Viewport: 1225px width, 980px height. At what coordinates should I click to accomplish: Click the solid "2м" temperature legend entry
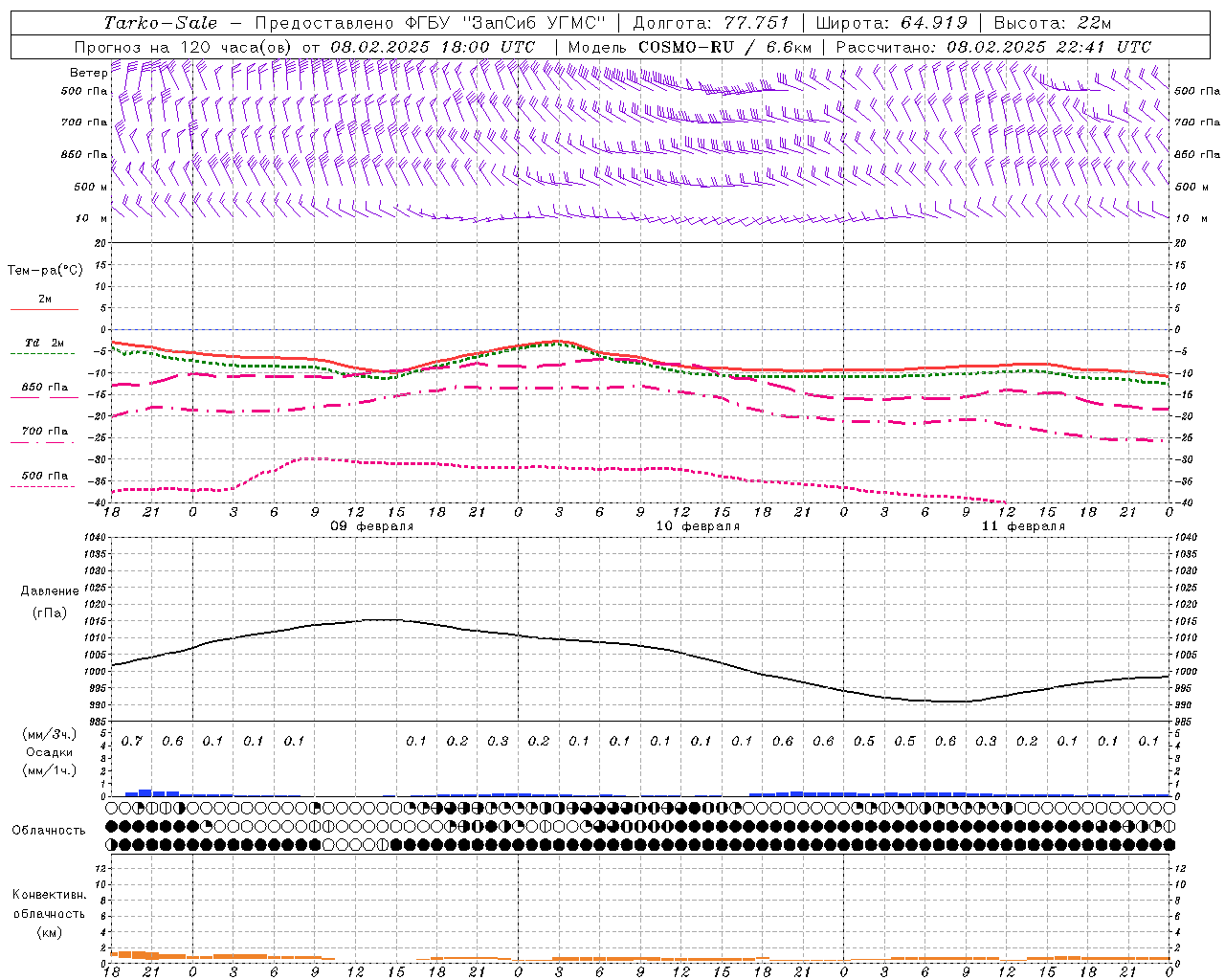(44, 300)
